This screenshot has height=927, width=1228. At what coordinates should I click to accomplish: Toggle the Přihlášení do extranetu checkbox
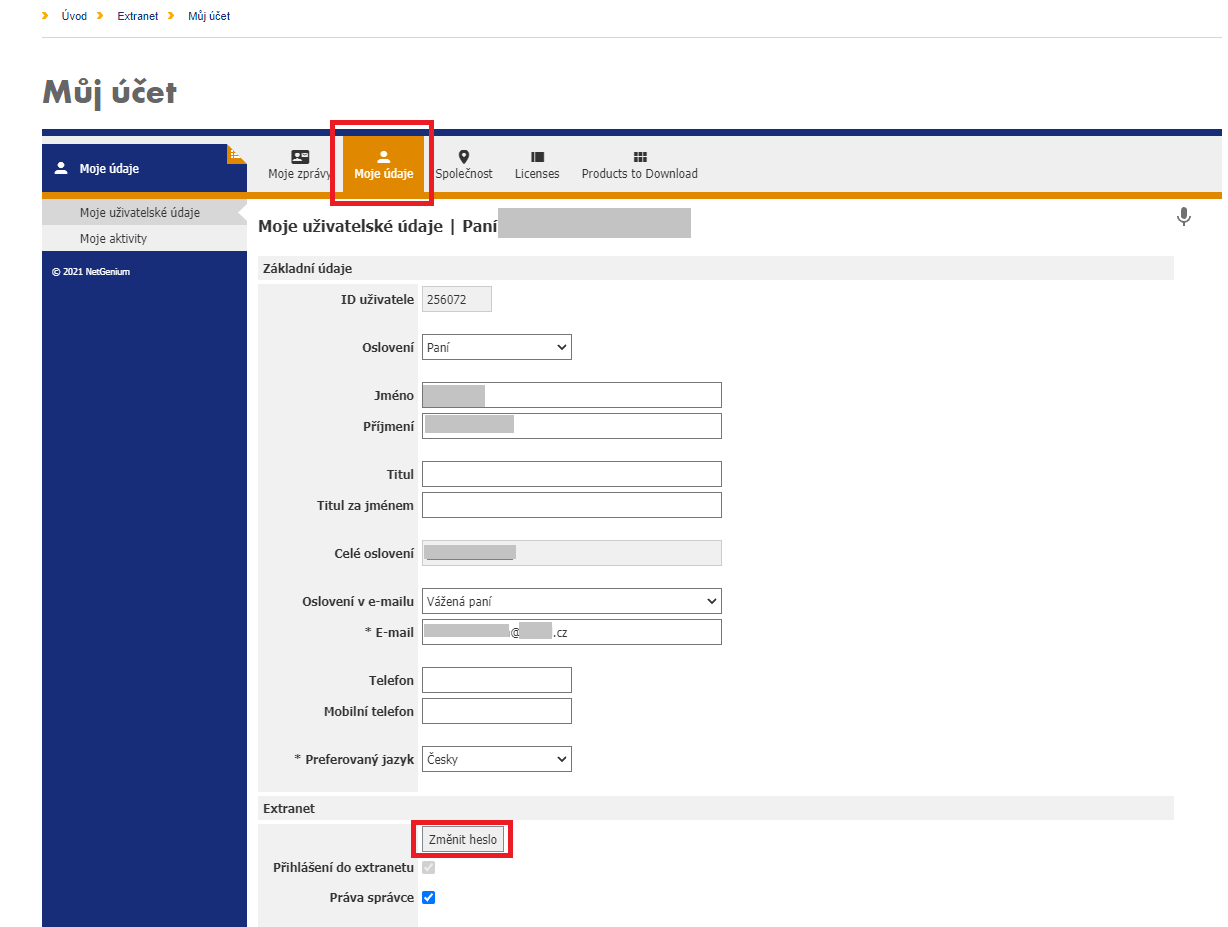point(428,867)
